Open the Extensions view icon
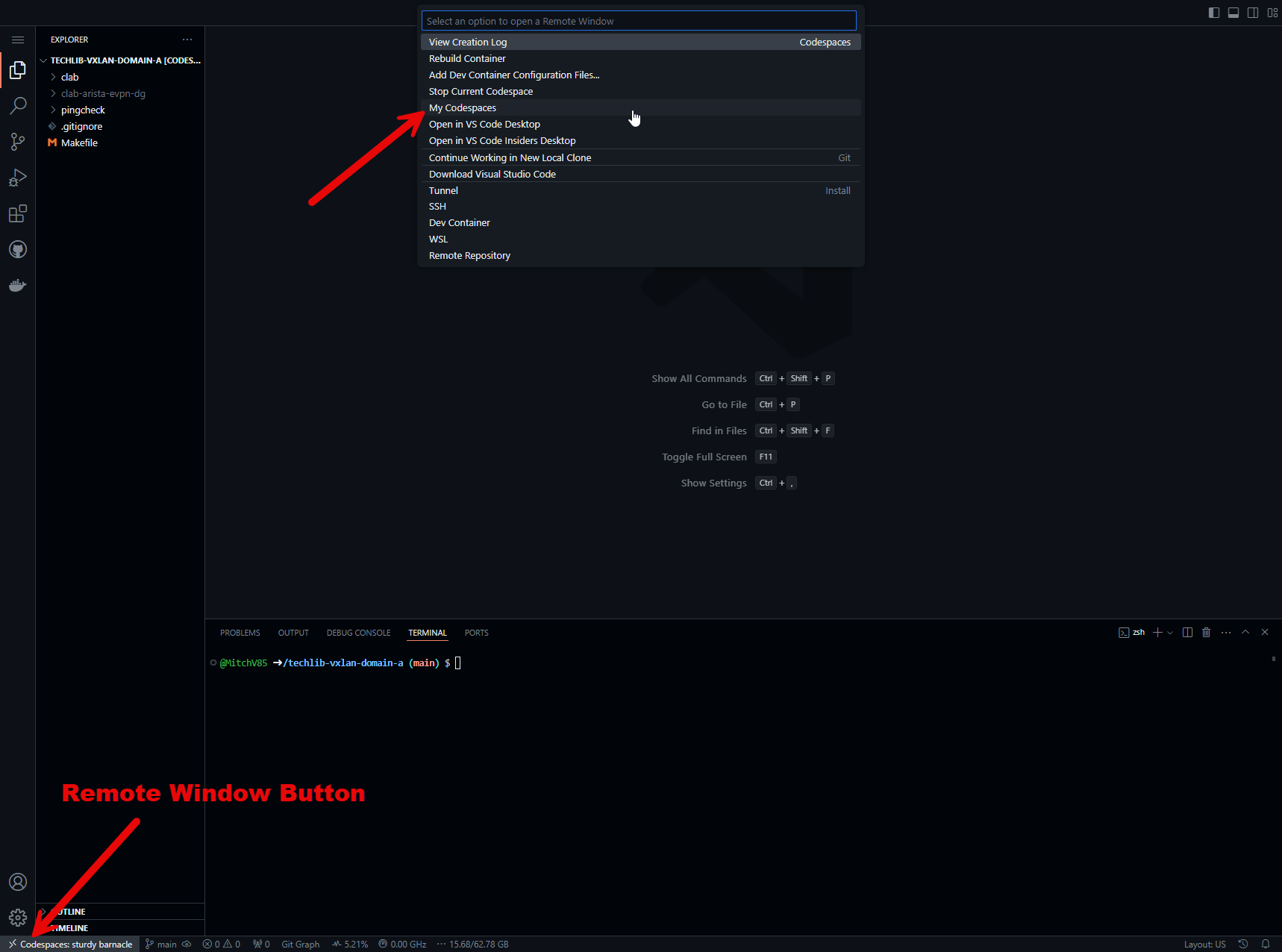The width and height of the screenshot is (1282, 952). point(18,214)
